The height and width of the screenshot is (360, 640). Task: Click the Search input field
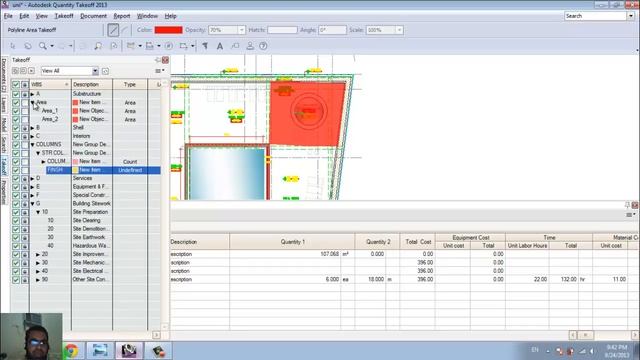click(x=596, y=16)
